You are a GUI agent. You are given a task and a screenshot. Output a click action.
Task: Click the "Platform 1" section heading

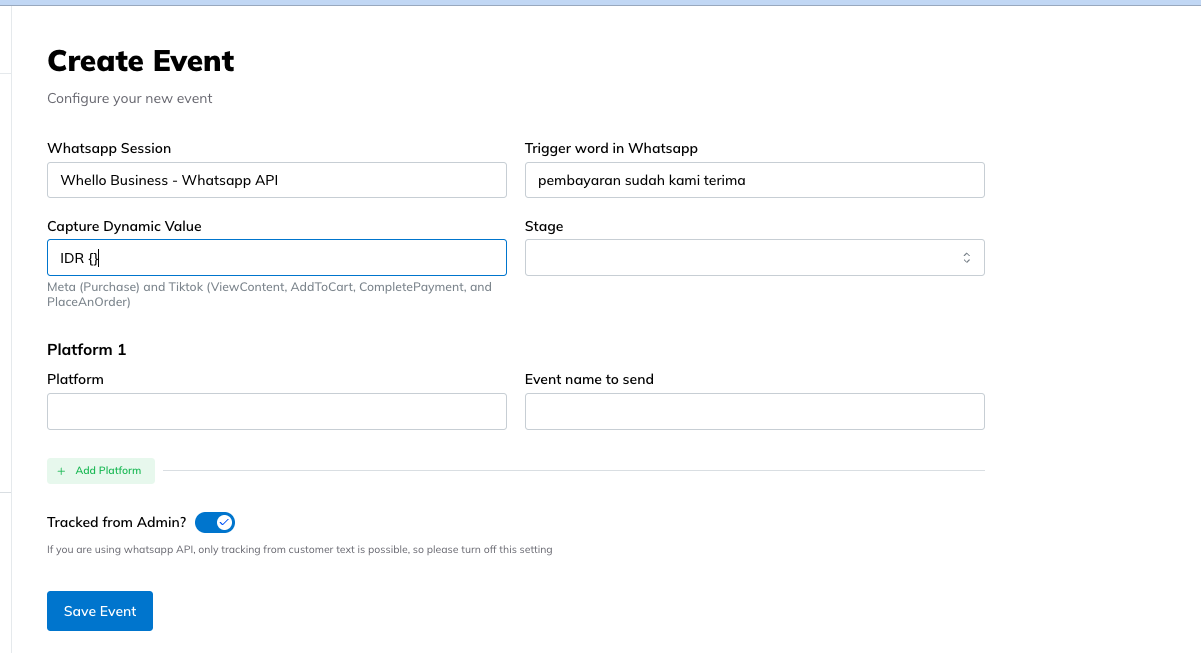[87, 350]
